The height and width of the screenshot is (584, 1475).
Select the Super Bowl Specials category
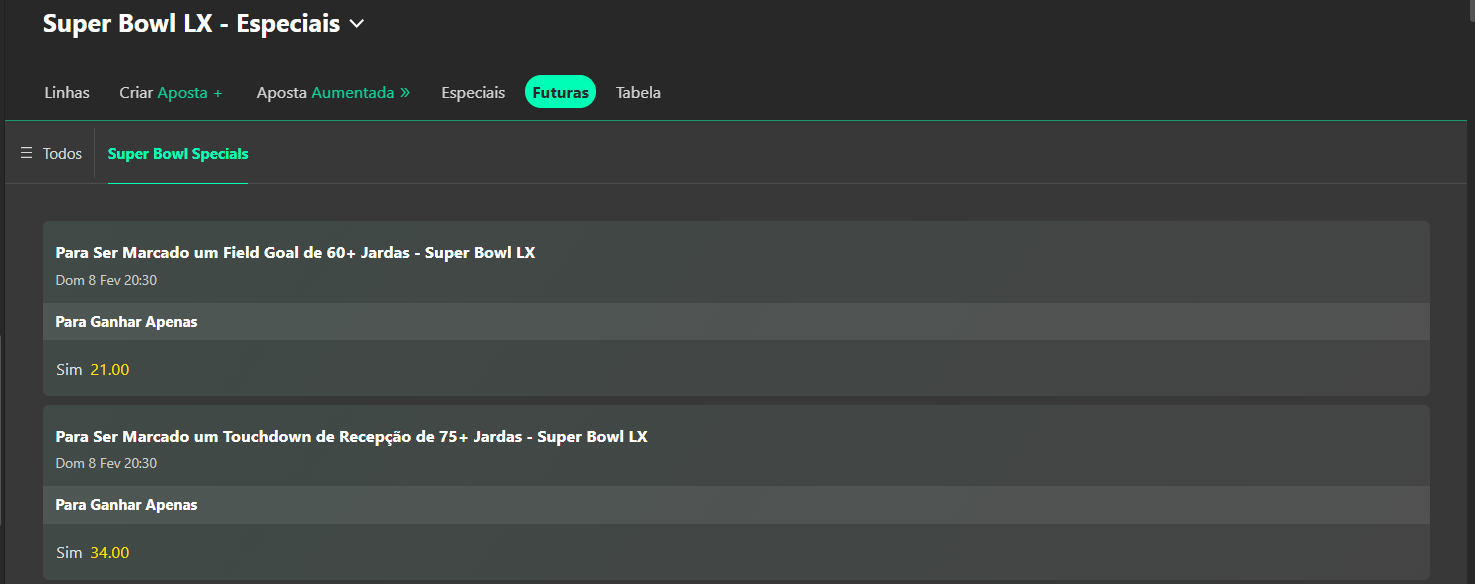click(178, 154)
